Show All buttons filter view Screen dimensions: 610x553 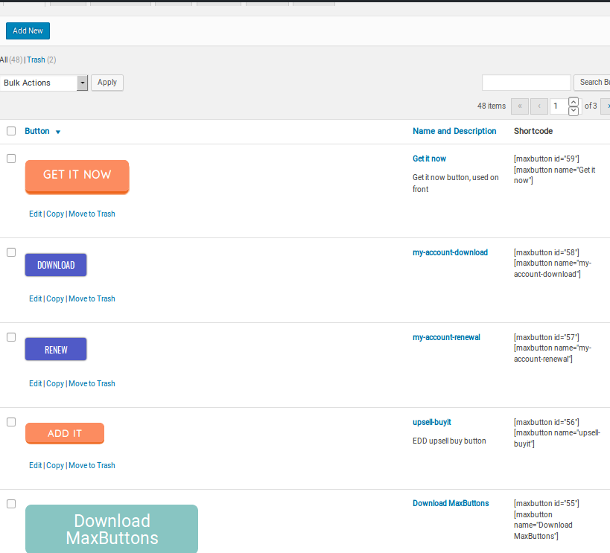click(x=4, y=60)
